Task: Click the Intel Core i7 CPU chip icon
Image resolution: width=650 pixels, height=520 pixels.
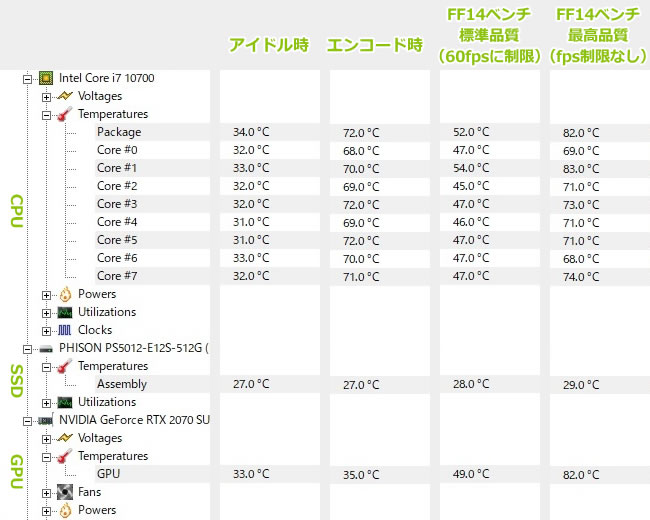Action: click(46, 78)
